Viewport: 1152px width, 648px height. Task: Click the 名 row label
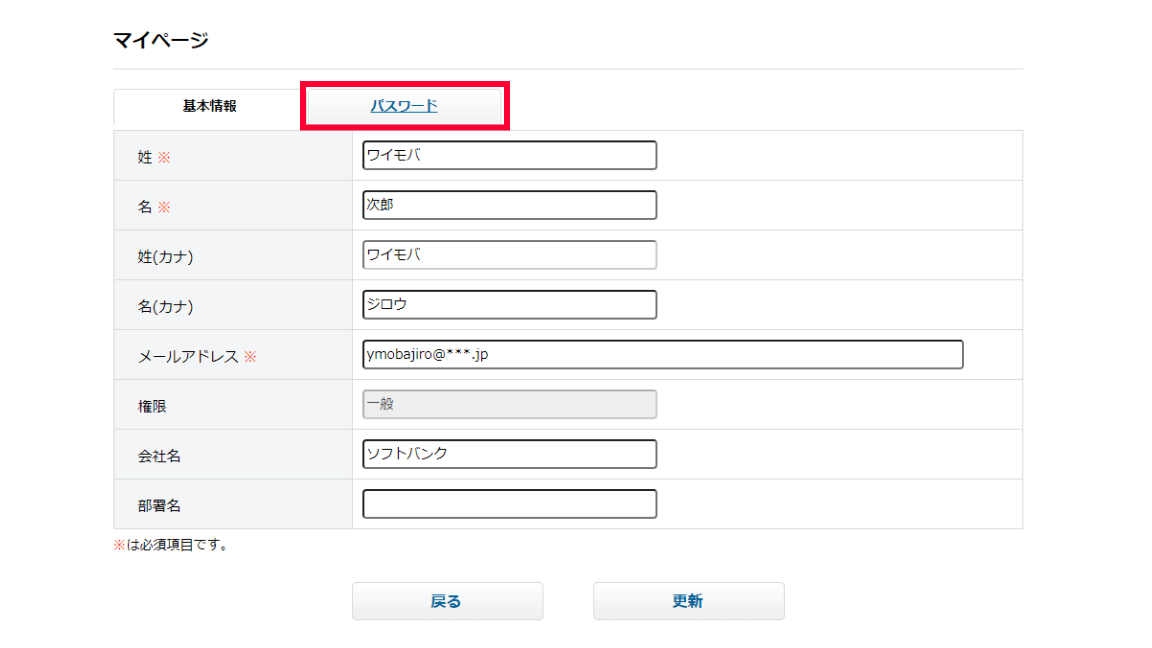145,207
